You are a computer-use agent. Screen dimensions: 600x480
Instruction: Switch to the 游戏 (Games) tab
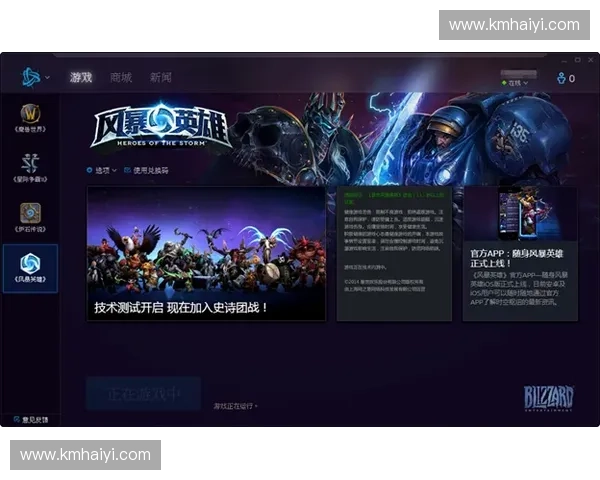pos(81,77)
